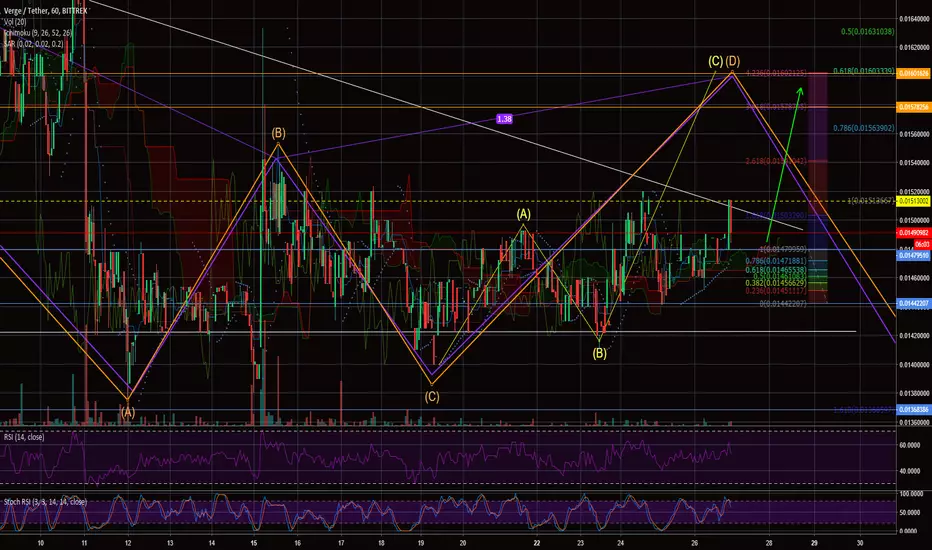Click the yellow (C) wave label

pyautogui.click(x=715, y=61)
